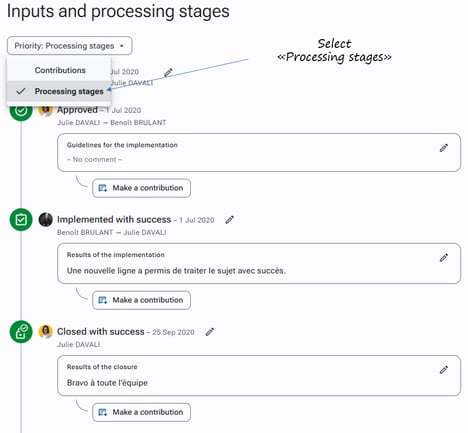Screen dimensions: 468x433
Task: Click the pencil icon next to Jul 2020 at top
Action: [x=168, y=72]
